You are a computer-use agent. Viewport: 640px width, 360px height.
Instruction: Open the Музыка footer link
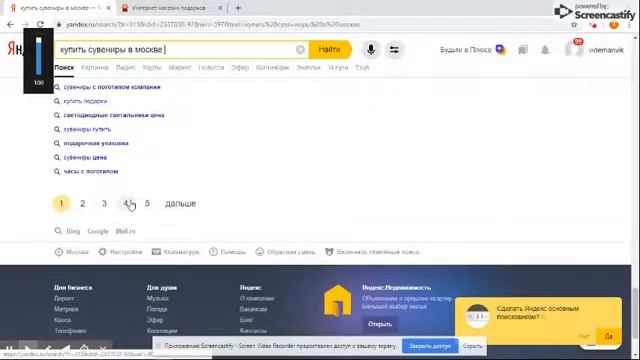pos(158,298)
